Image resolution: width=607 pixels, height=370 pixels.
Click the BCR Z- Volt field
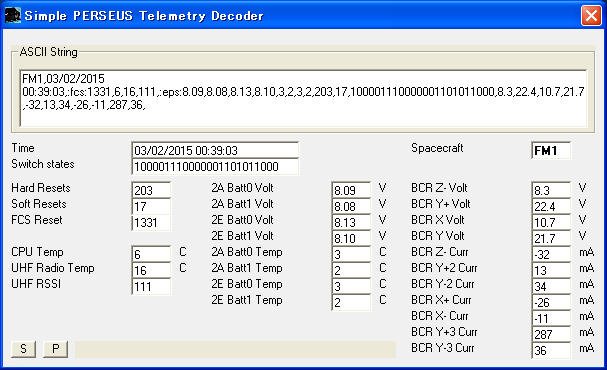551,190
